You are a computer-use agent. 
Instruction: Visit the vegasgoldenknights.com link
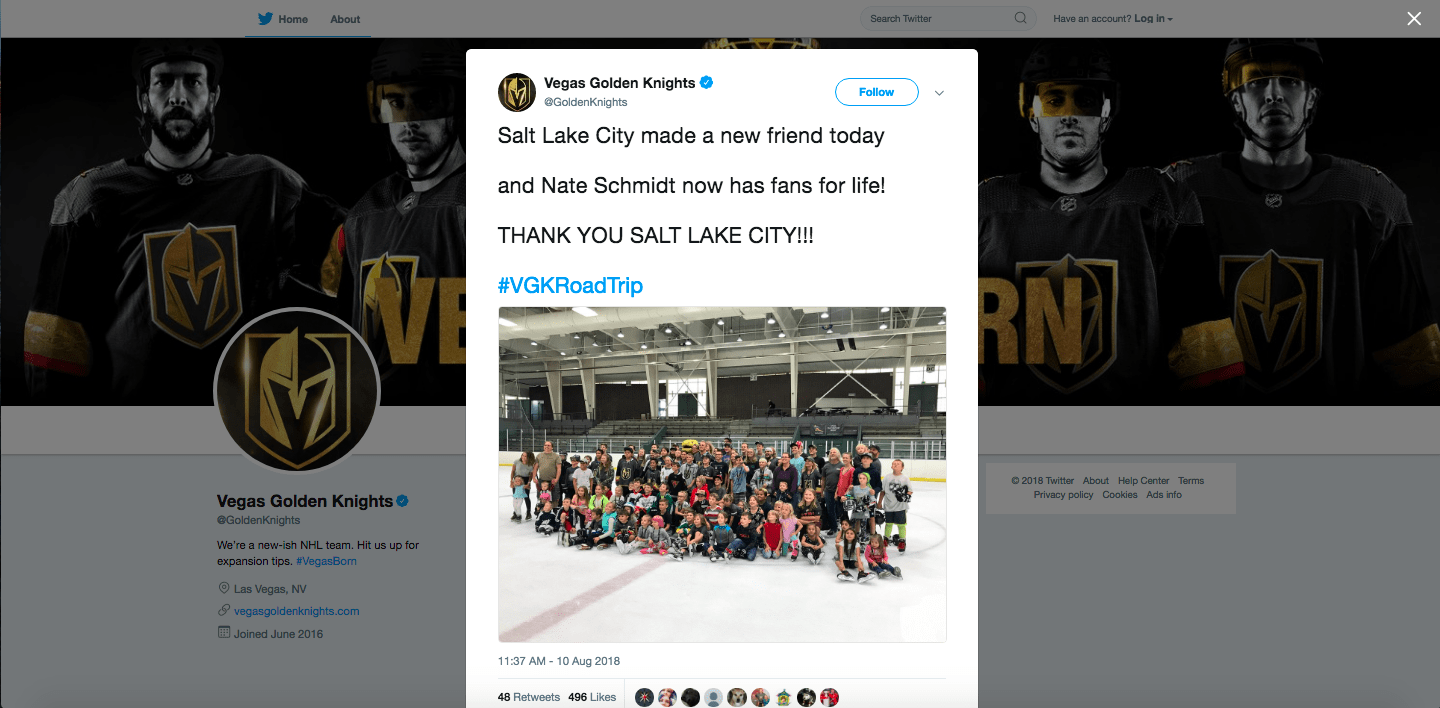click(296, 611)
